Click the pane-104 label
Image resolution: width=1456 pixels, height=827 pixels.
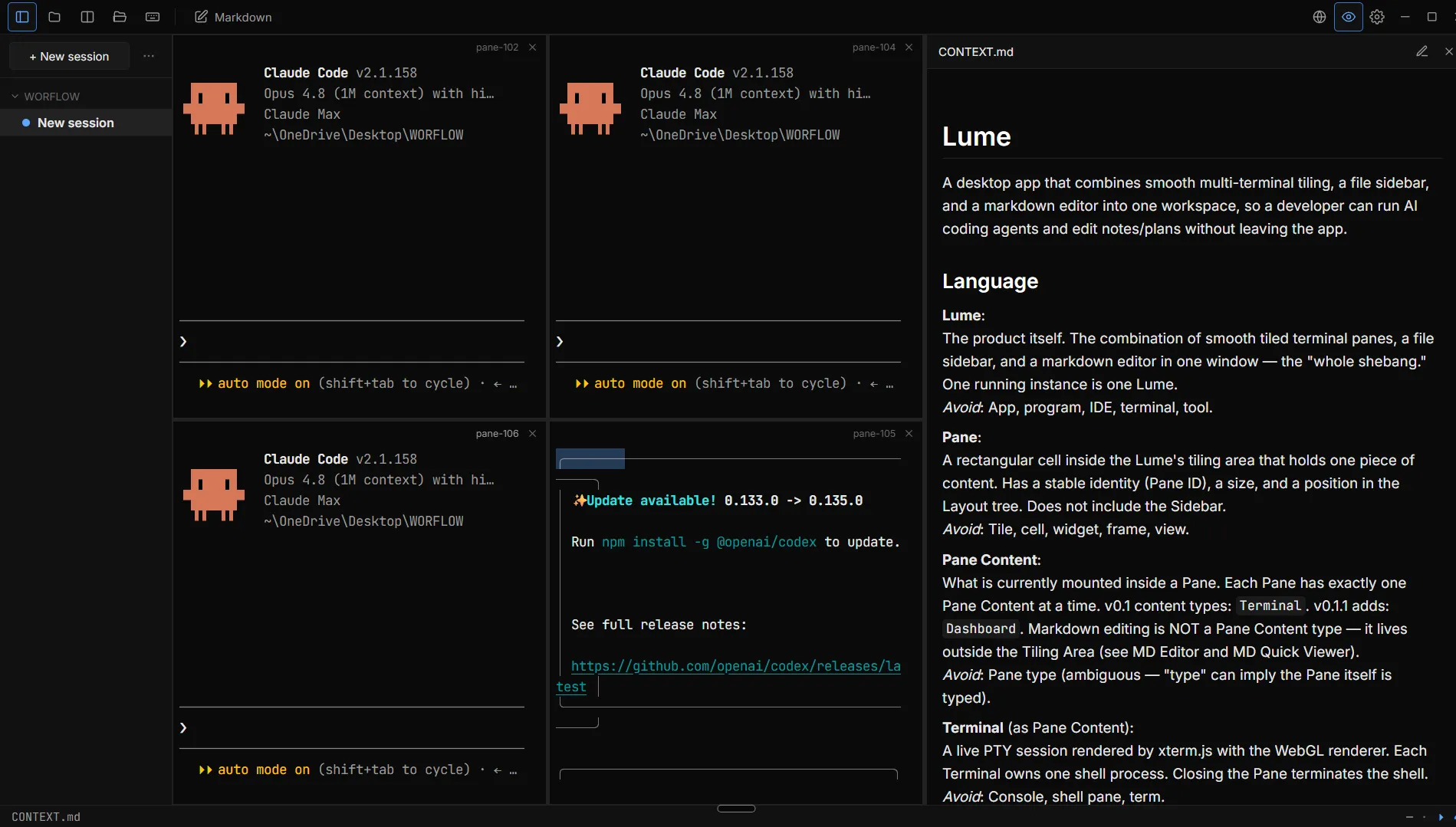pyautogui.click(x=874, y=48)
